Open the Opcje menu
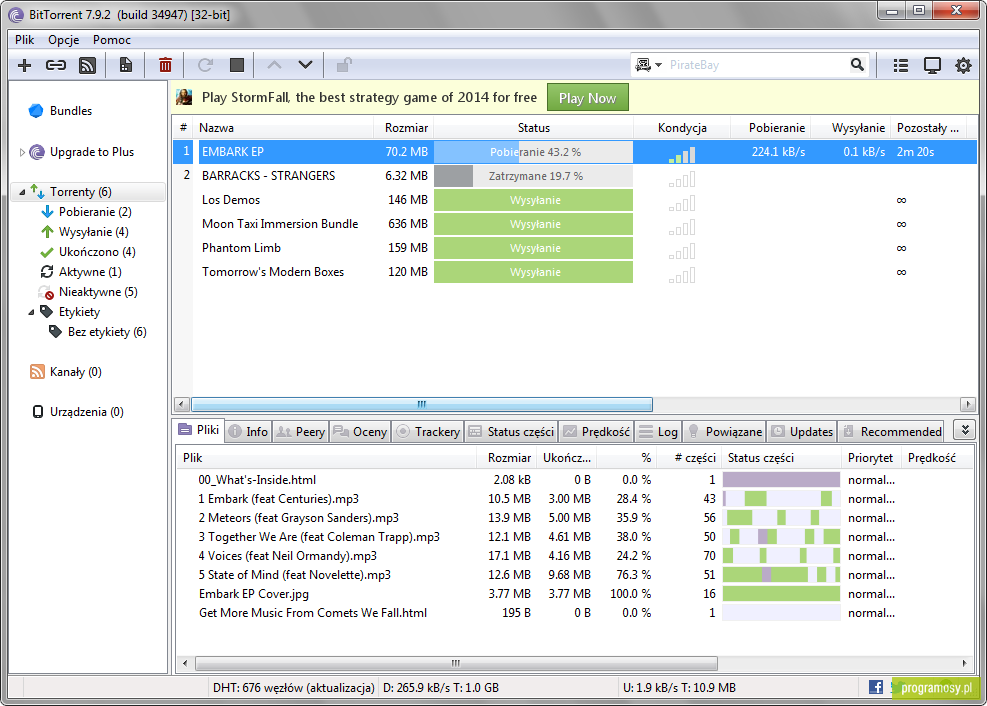Viewport: 987px width, 706px height. [x=64, y=40]
